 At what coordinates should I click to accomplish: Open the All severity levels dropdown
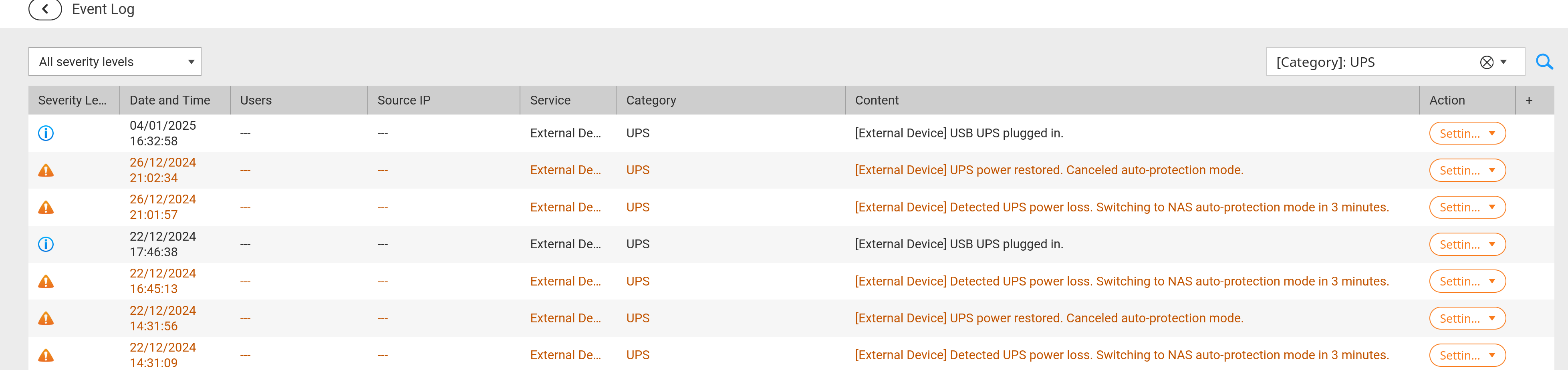tap(115, 62)
